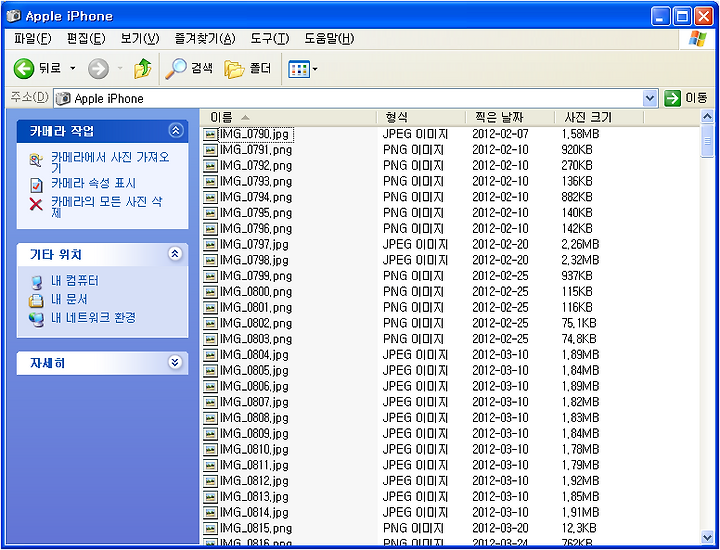Select the IMG_0794.png image icon
Viewport: 720px width, 550px height.
coord(210,197)
